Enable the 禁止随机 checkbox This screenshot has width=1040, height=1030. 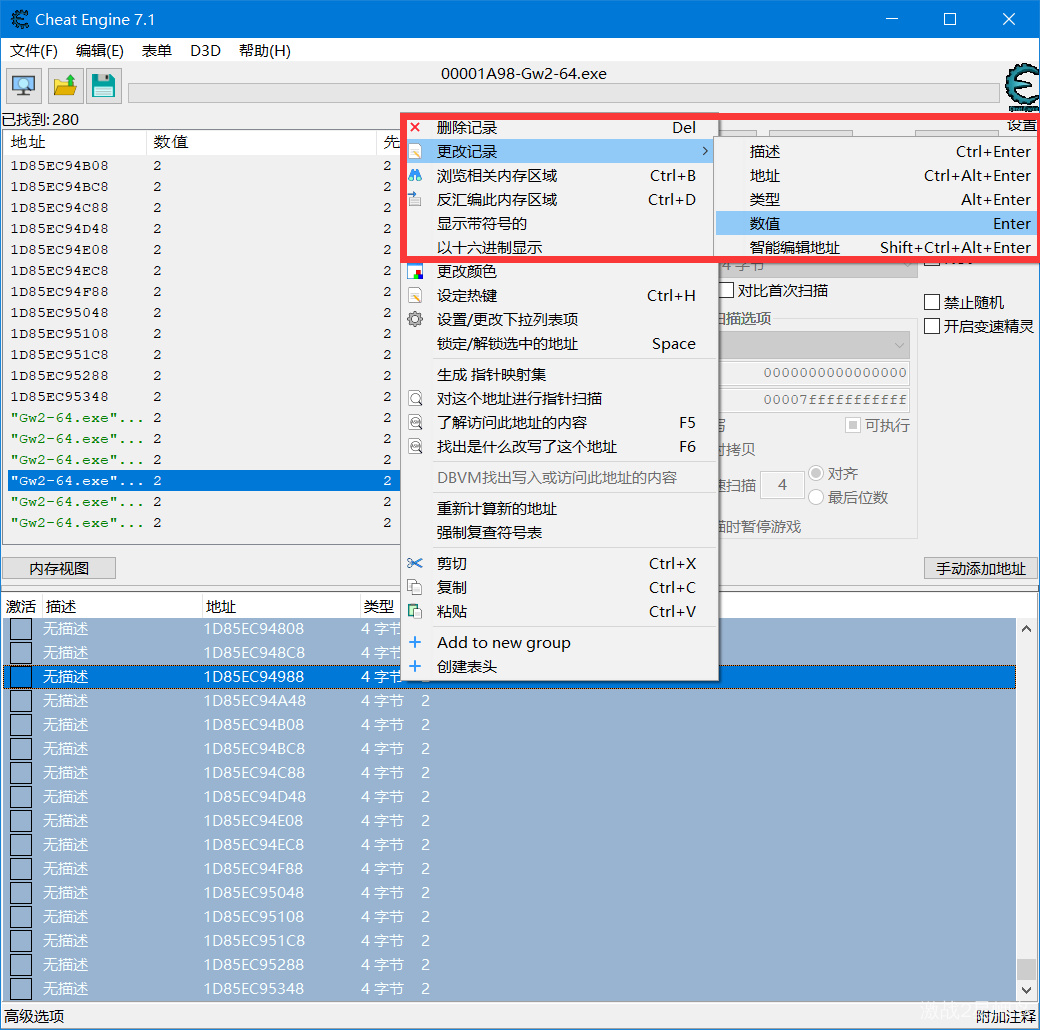tap(932, 302)
